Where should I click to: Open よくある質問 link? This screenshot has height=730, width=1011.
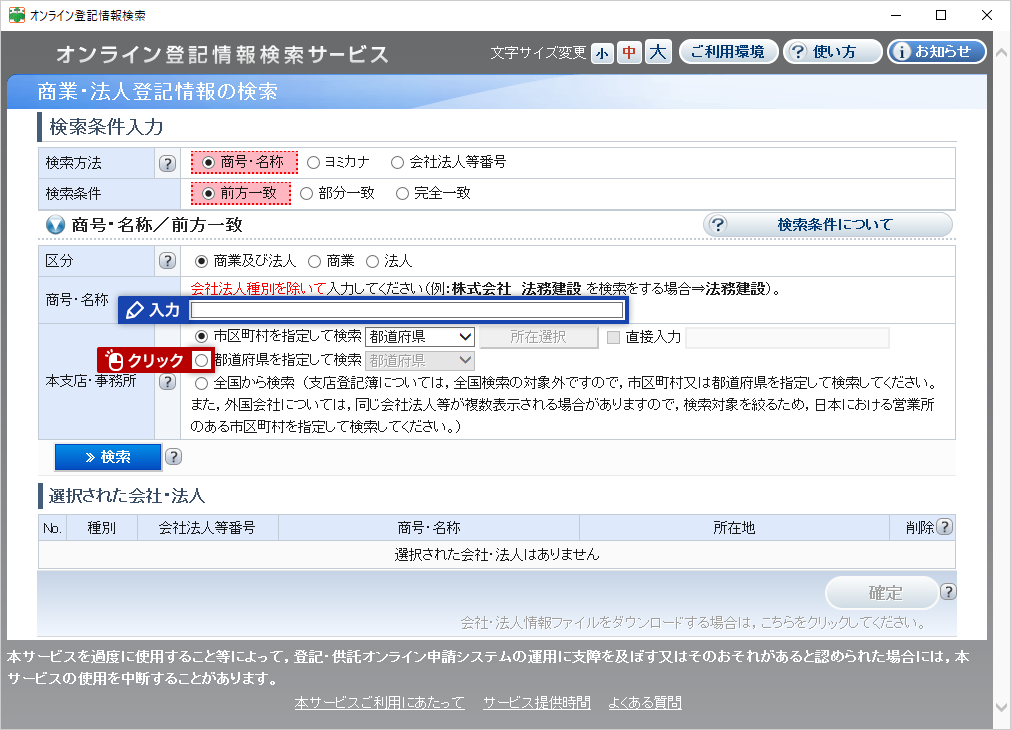[x=645, y=702]
